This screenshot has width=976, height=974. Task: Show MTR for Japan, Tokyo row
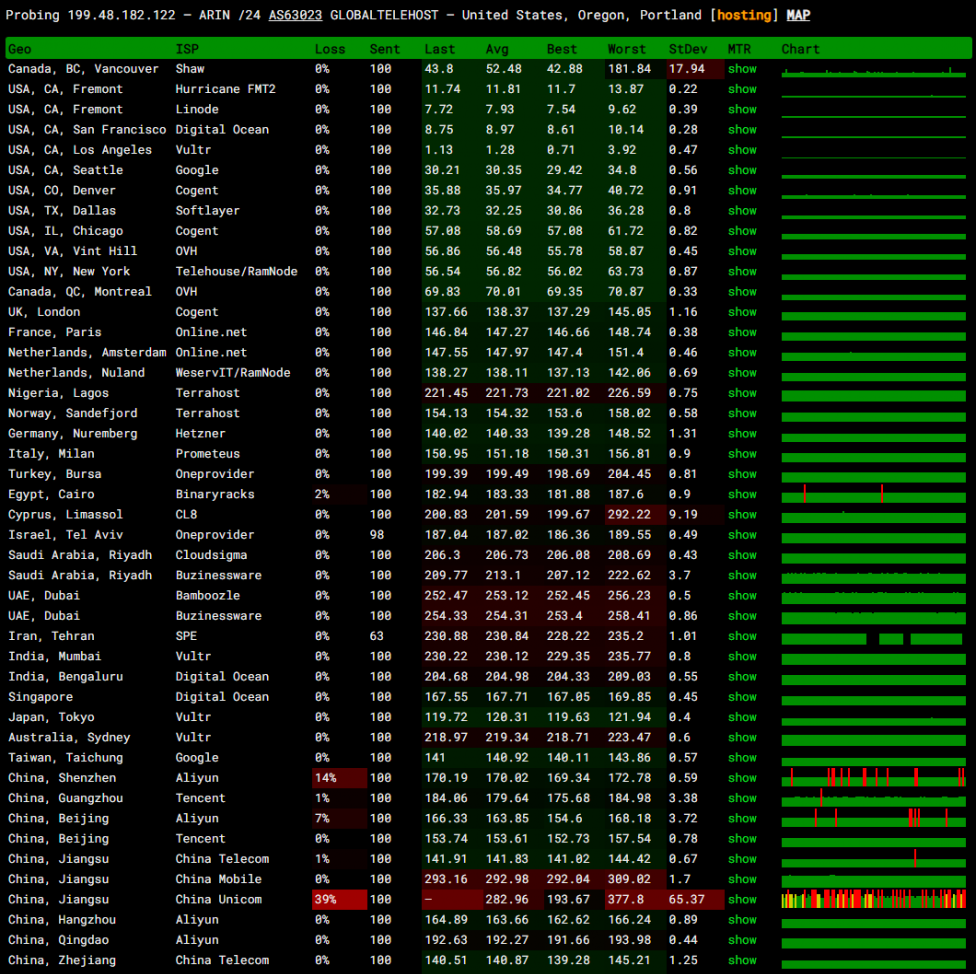tap(742, 718)
